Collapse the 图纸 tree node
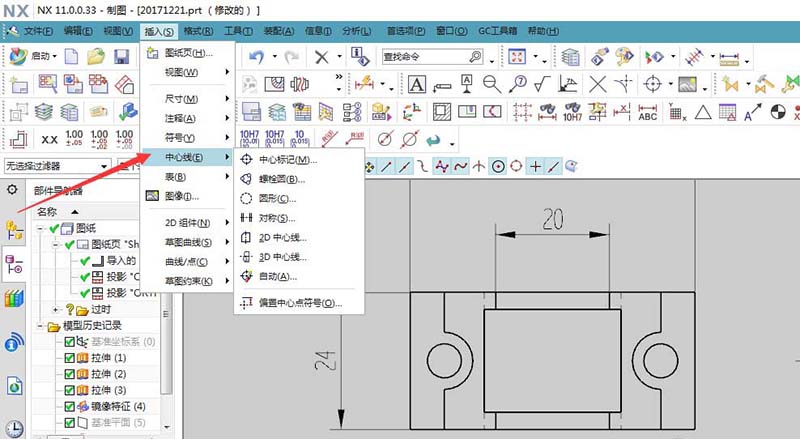The width and height of the screenshot is (800, 439). click(40, 229)
